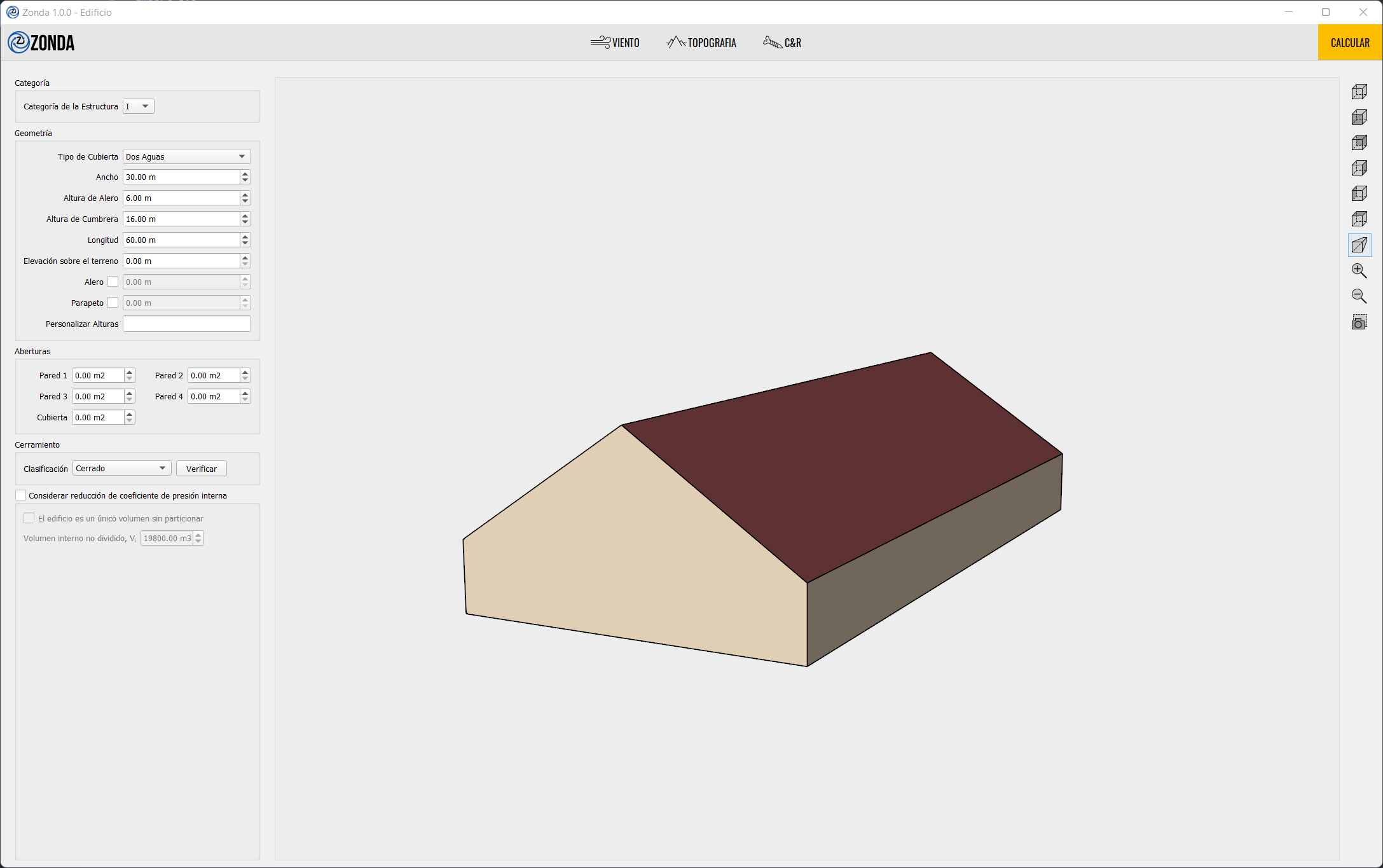This screenshot has width=1383, height=868.
Task: Check Considerar reducción de coeficiente de presión interna
Action: pyautogui.click(x=21, y=495)
